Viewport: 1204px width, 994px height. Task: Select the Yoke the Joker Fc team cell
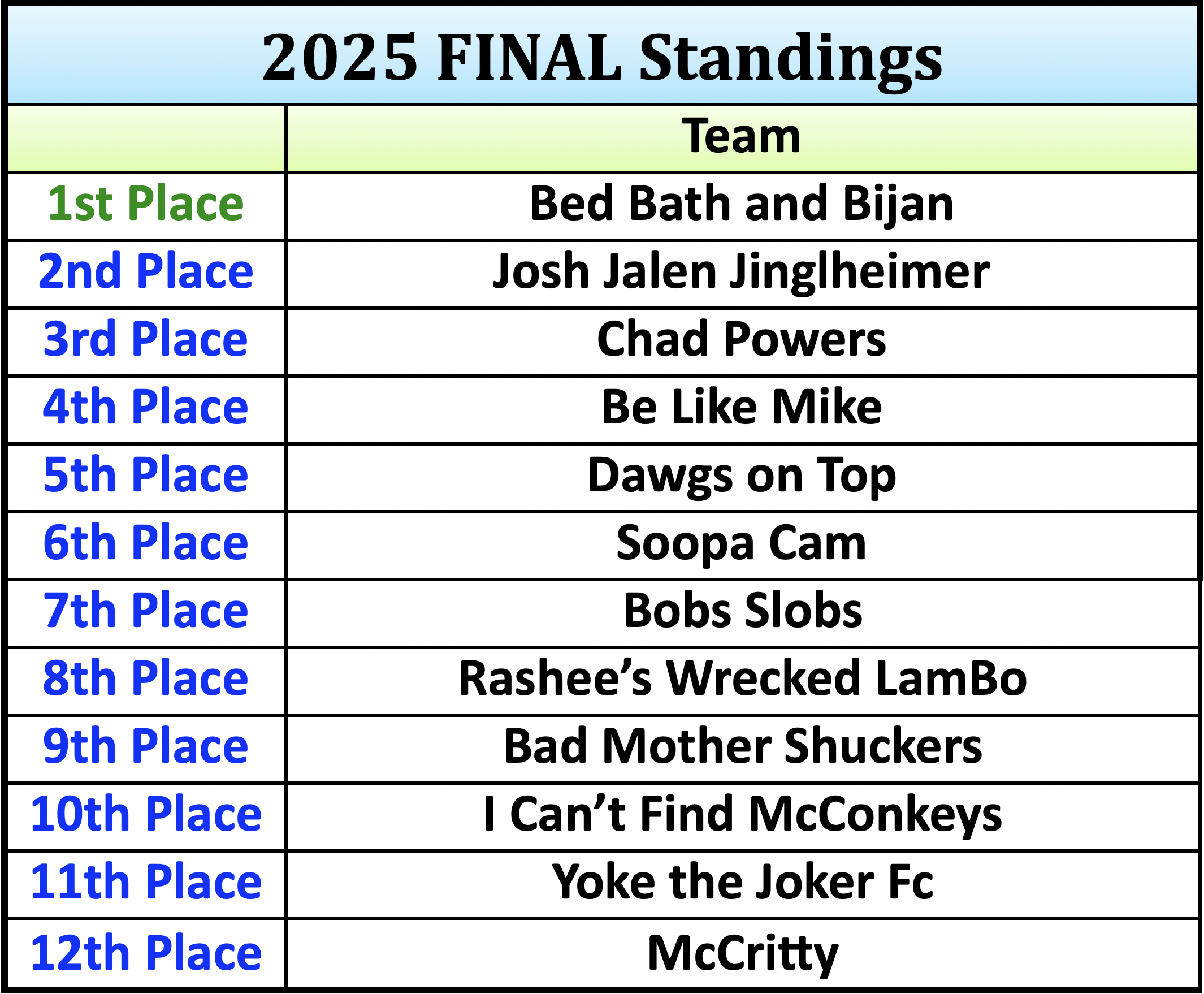[742, 882]
